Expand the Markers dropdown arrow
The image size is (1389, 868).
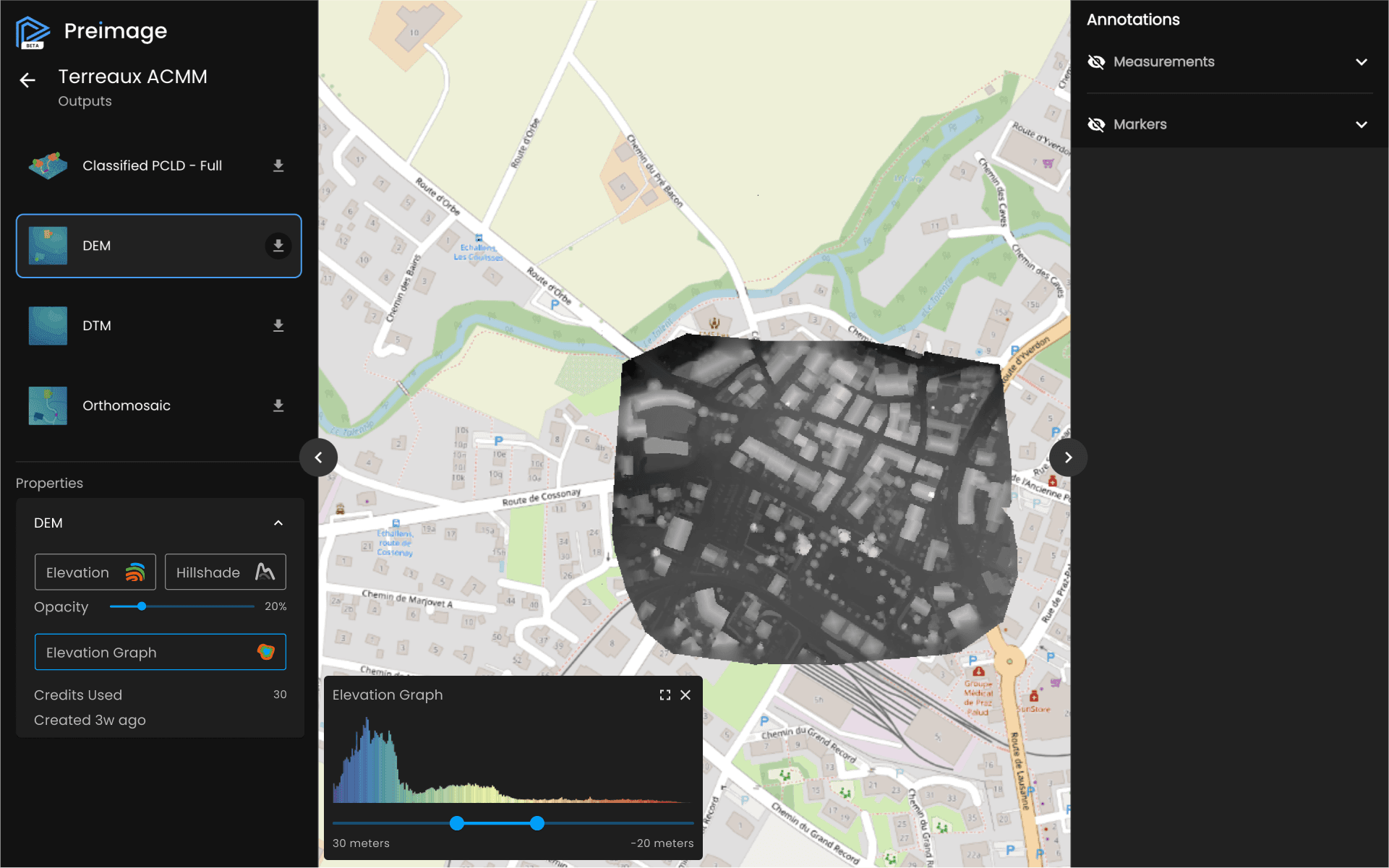tap(1361, 124)
